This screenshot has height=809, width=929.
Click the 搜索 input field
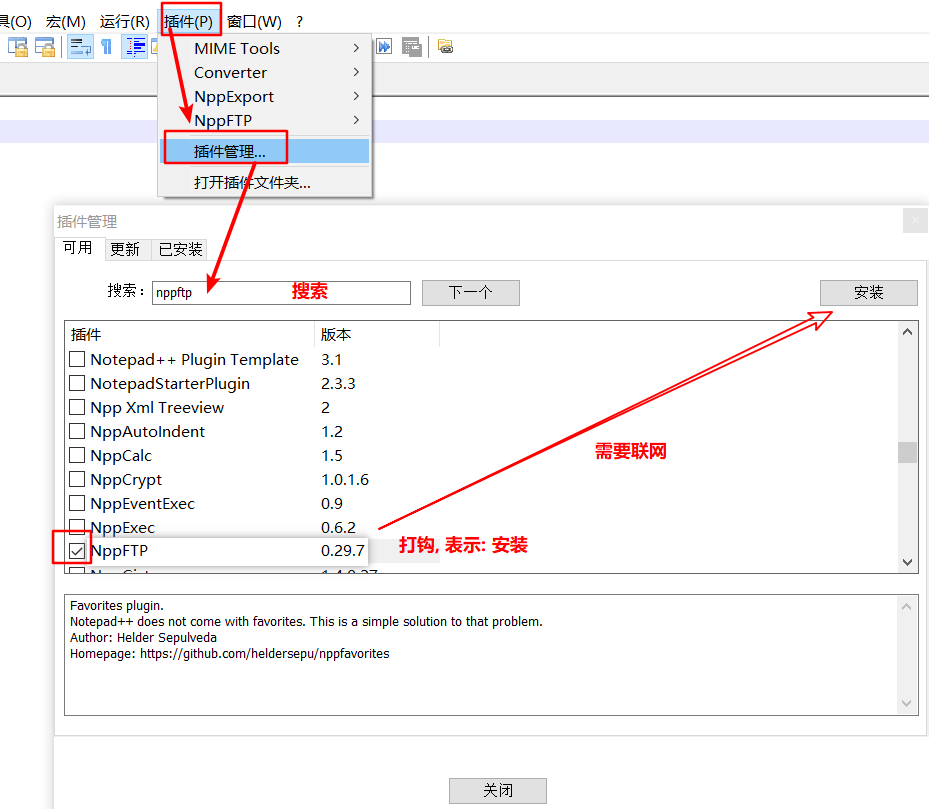pos(281,293)
